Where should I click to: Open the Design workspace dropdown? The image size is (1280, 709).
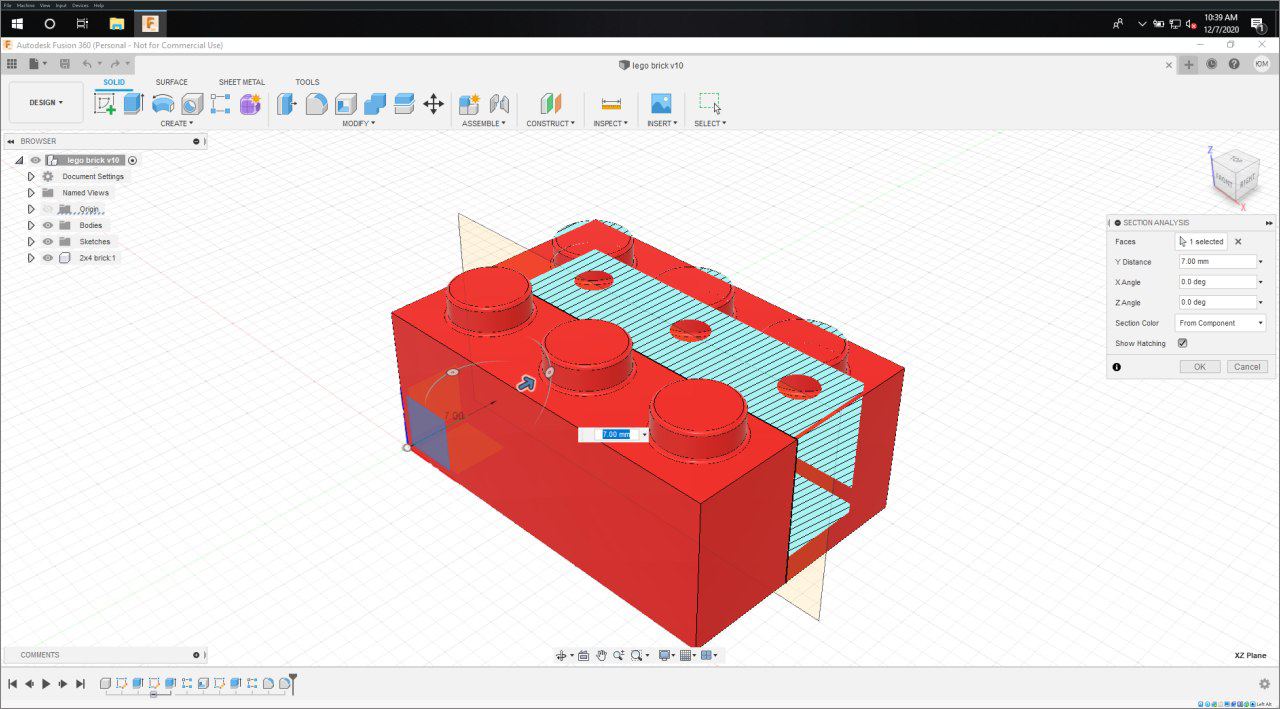pos(46,102)
